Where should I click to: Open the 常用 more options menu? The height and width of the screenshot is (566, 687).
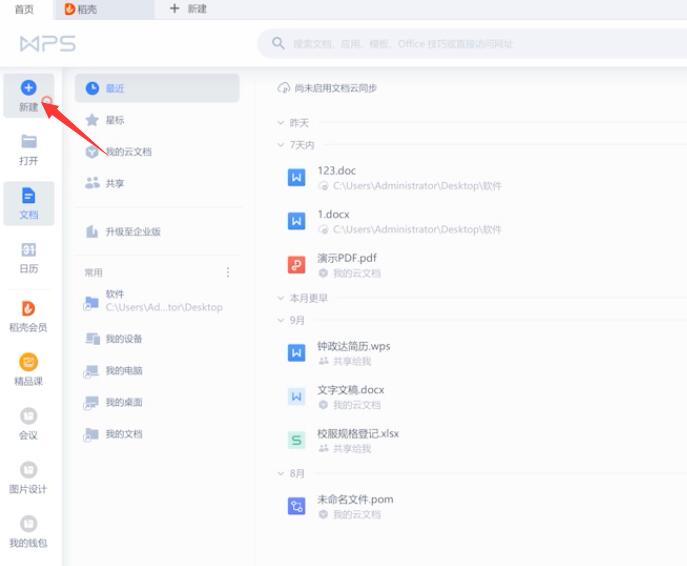tap(228, 272)
